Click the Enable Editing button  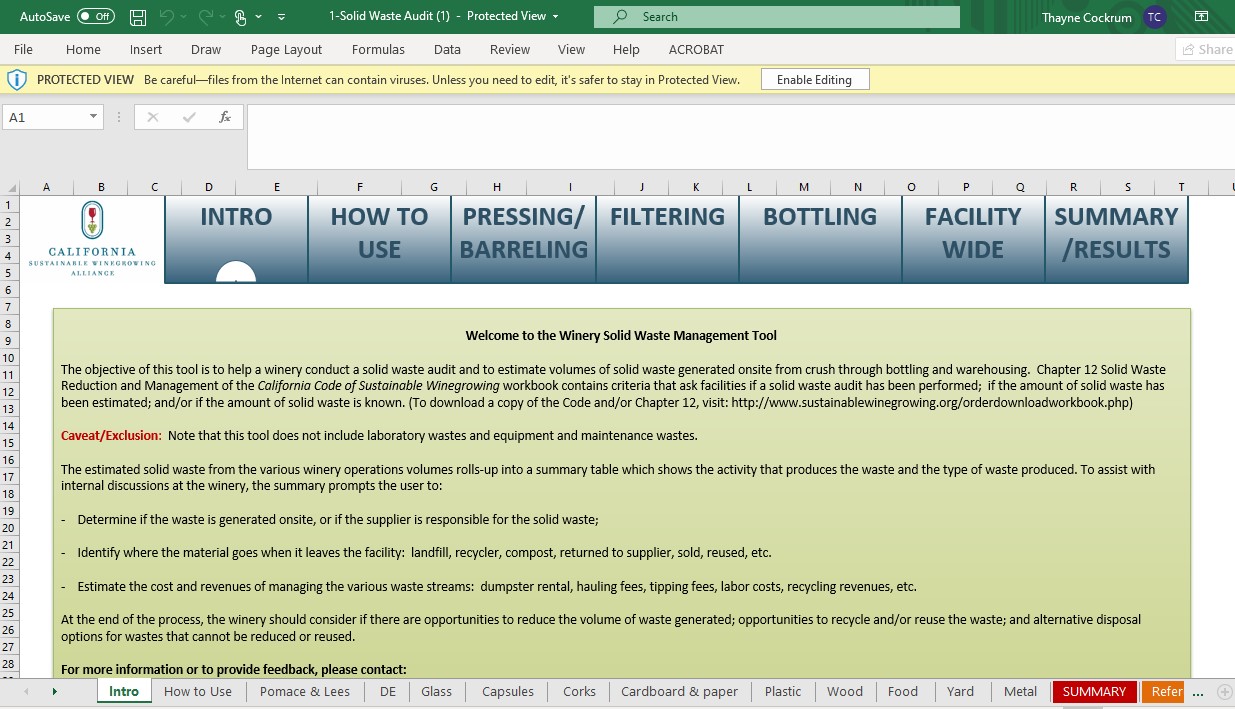tap(814, 80)
